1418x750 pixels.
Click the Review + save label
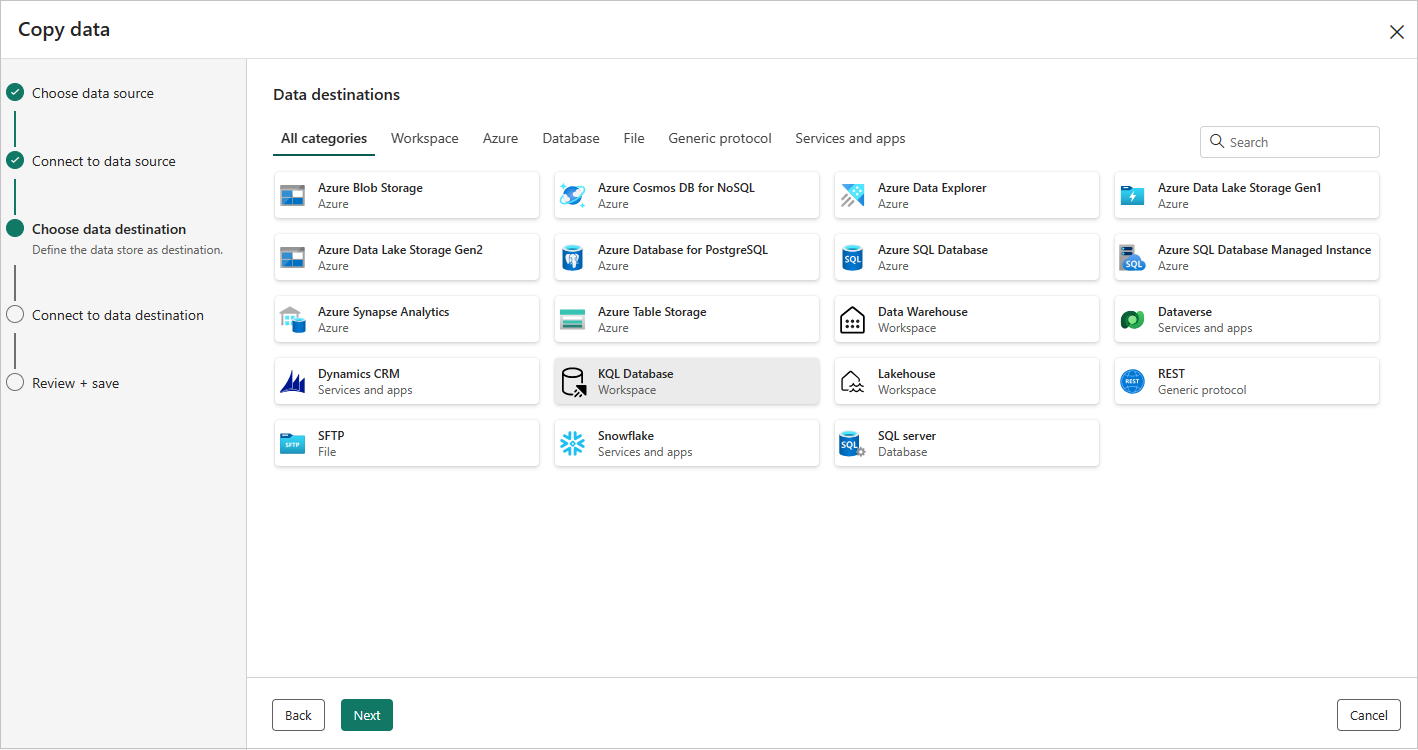click(75, 383)
